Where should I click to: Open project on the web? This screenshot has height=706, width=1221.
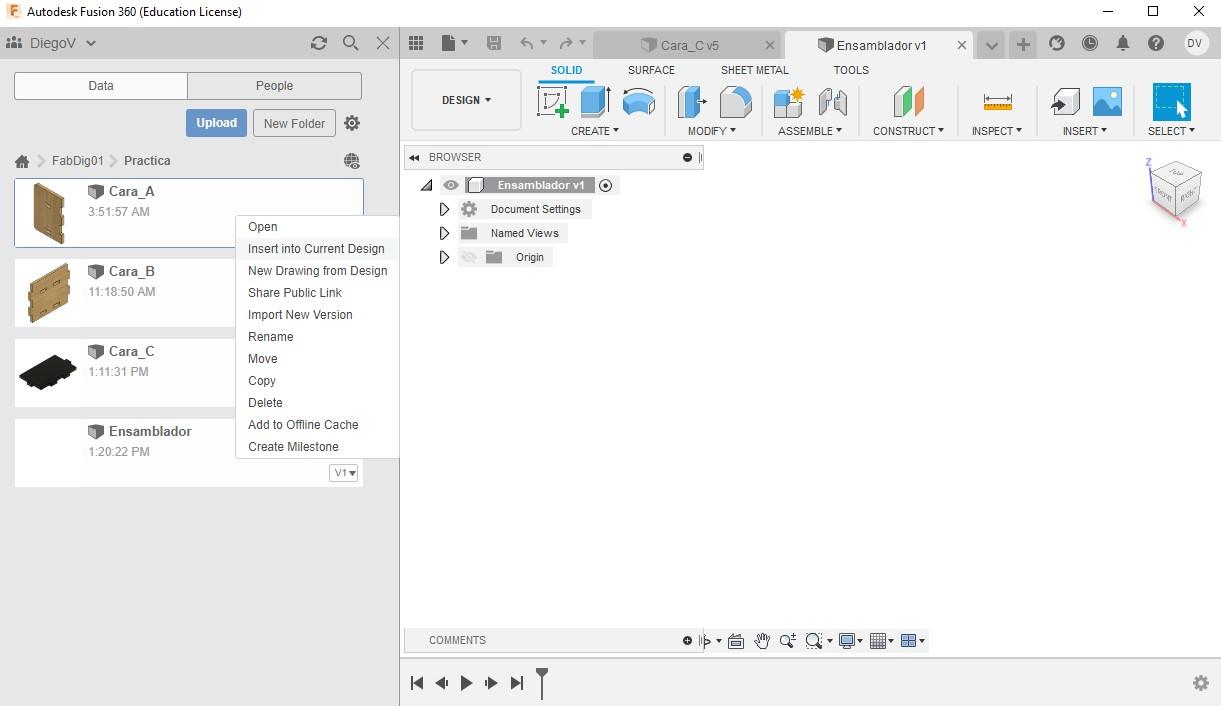coord(352,161)
